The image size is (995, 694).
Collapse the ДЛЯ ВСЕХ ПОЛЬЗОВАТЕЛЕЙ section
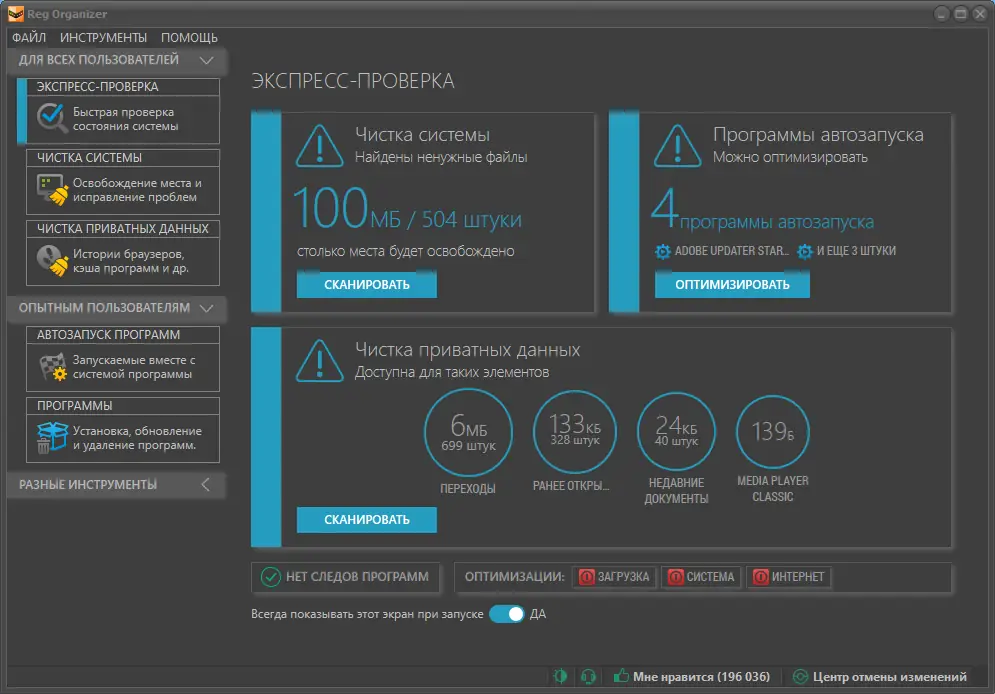[207, 60]
